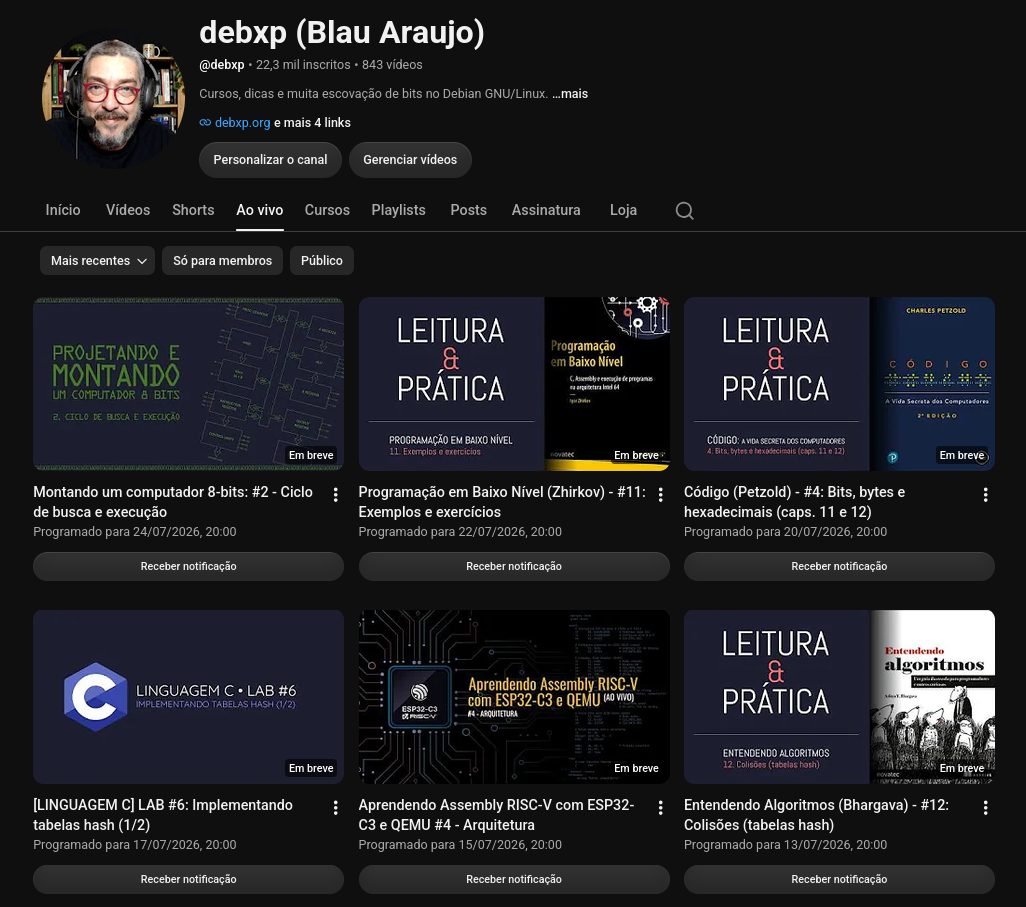This screenshot has width=1026, height=907.
Task: Open title 'Entendendo Algoritmos (Bhargava) - #12'
Action: pos(816,815)
